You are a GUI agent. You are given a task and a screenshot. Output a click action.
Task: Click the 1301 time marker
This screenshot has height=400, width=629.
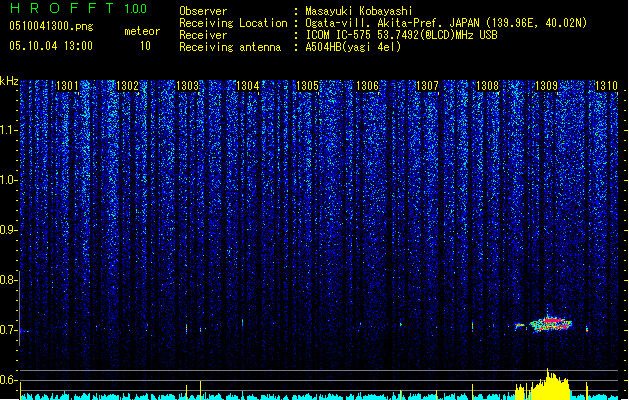[x=67, y=85]
